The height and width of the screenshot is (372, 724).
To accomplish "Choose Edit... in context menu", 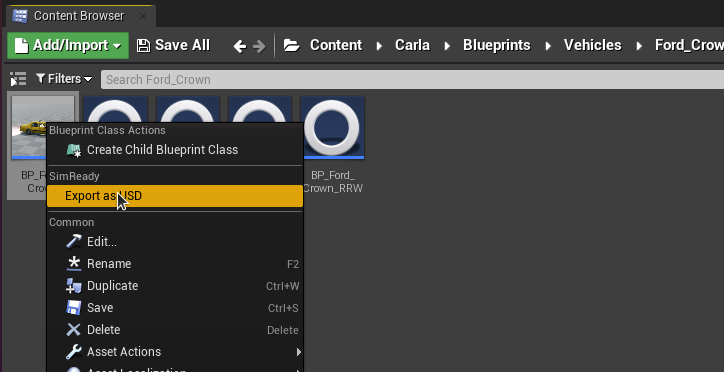I will click(x=175, y=241).
